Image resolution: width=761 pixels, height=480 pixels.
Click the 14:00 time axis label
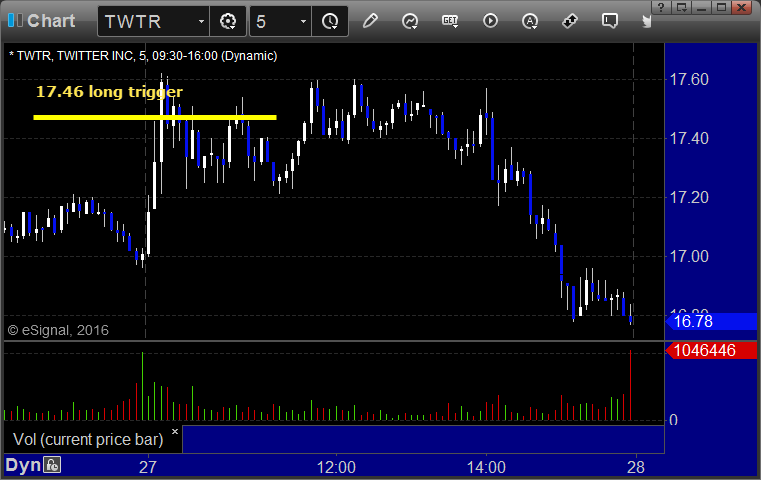coord(486,467)
